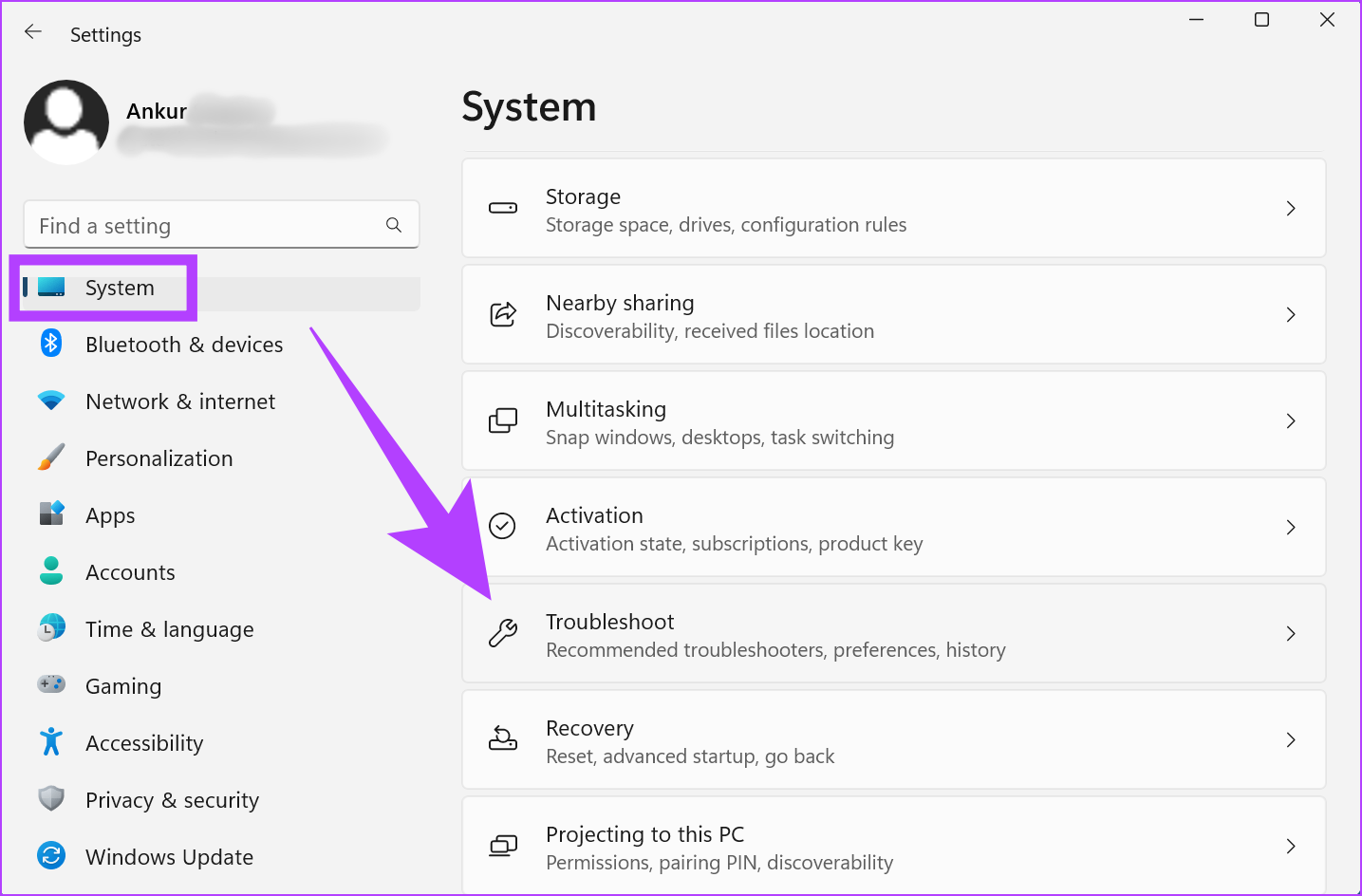
Task: Click the Ankur account name
Action: coord(157,111)
